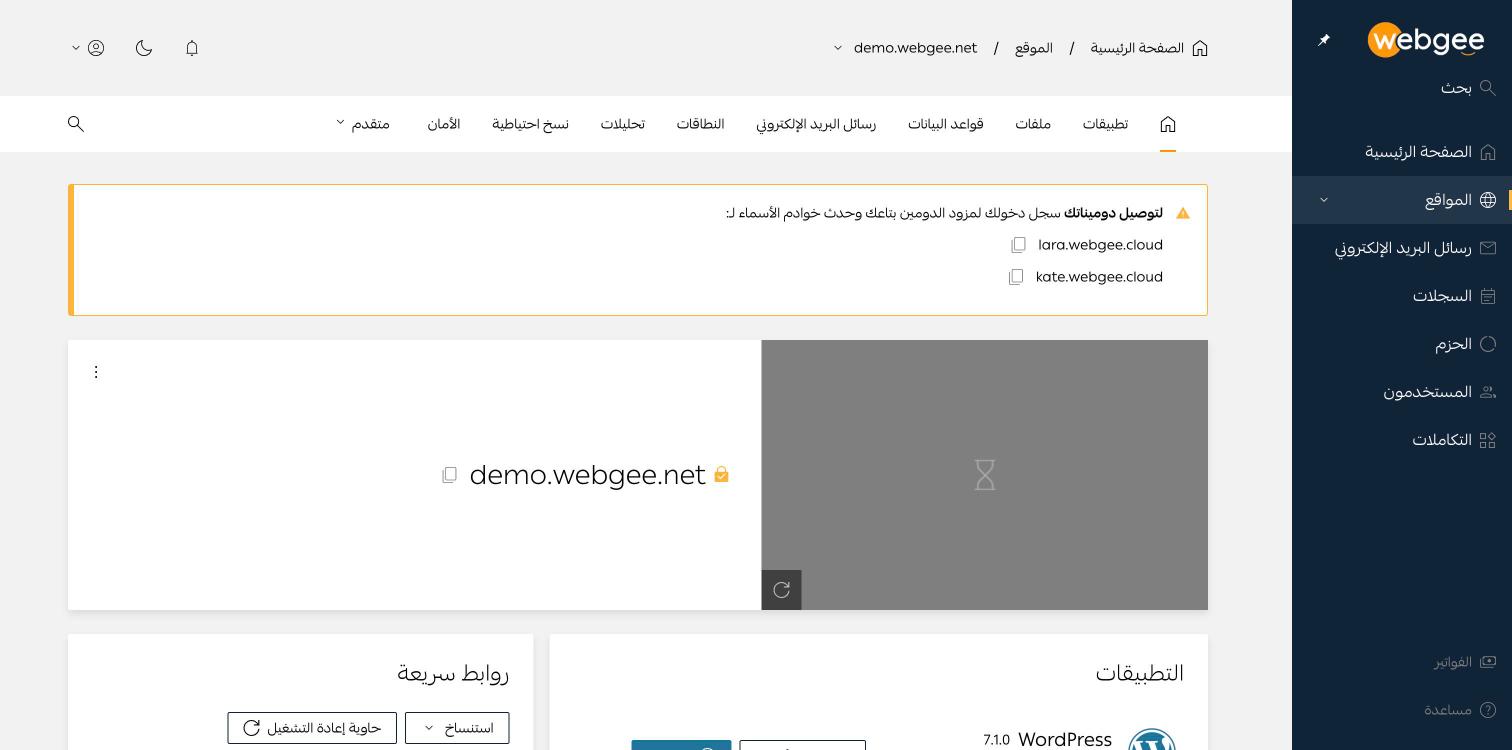Open the three-dot site options menu
The height and width of the screenshot is (750, 1512).
pyautogui.click(x=96, y=372)
